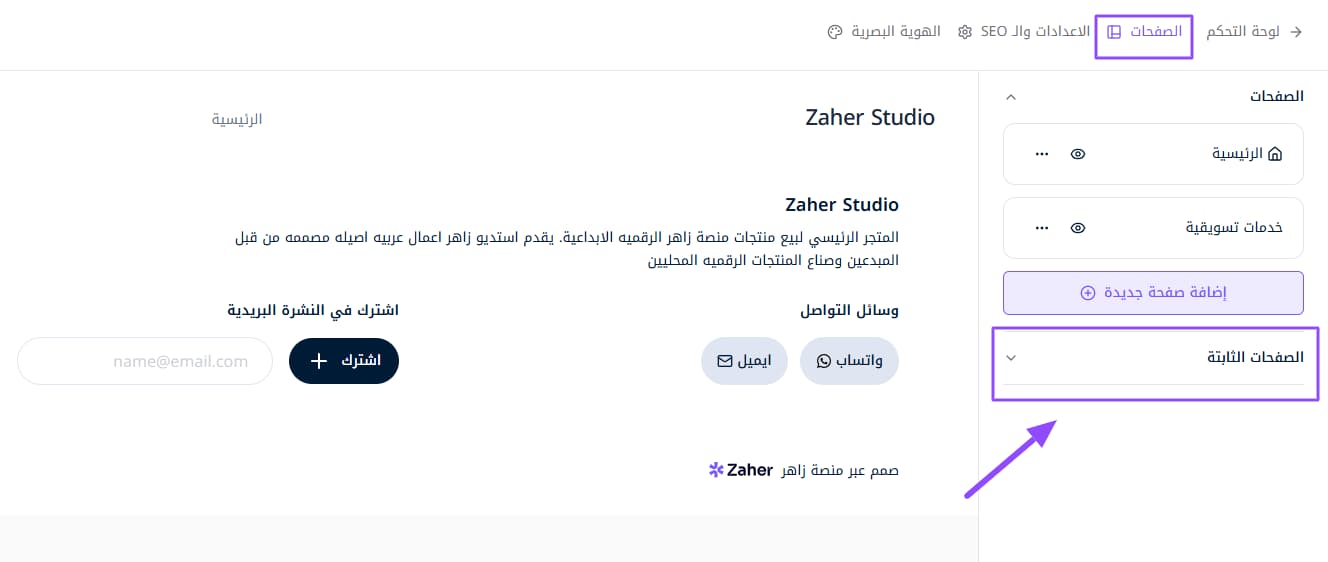Collapse the الصفحات section chevron
Screen dimensions: 1328x562
coord(1010,97)
